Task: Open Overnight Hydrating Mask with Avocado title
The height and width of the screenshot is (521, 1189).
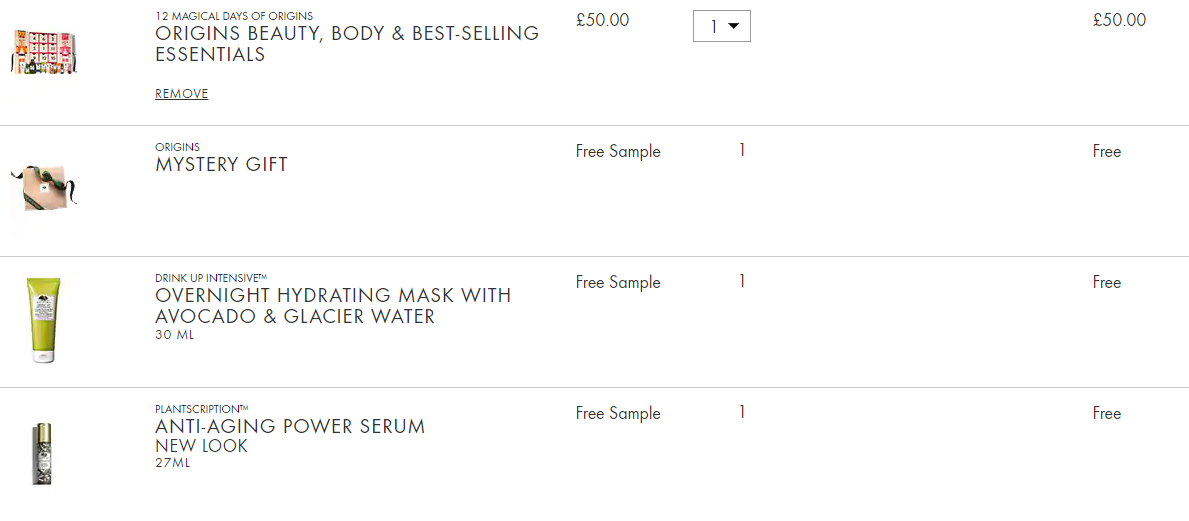Action: (x=333, y=306)
